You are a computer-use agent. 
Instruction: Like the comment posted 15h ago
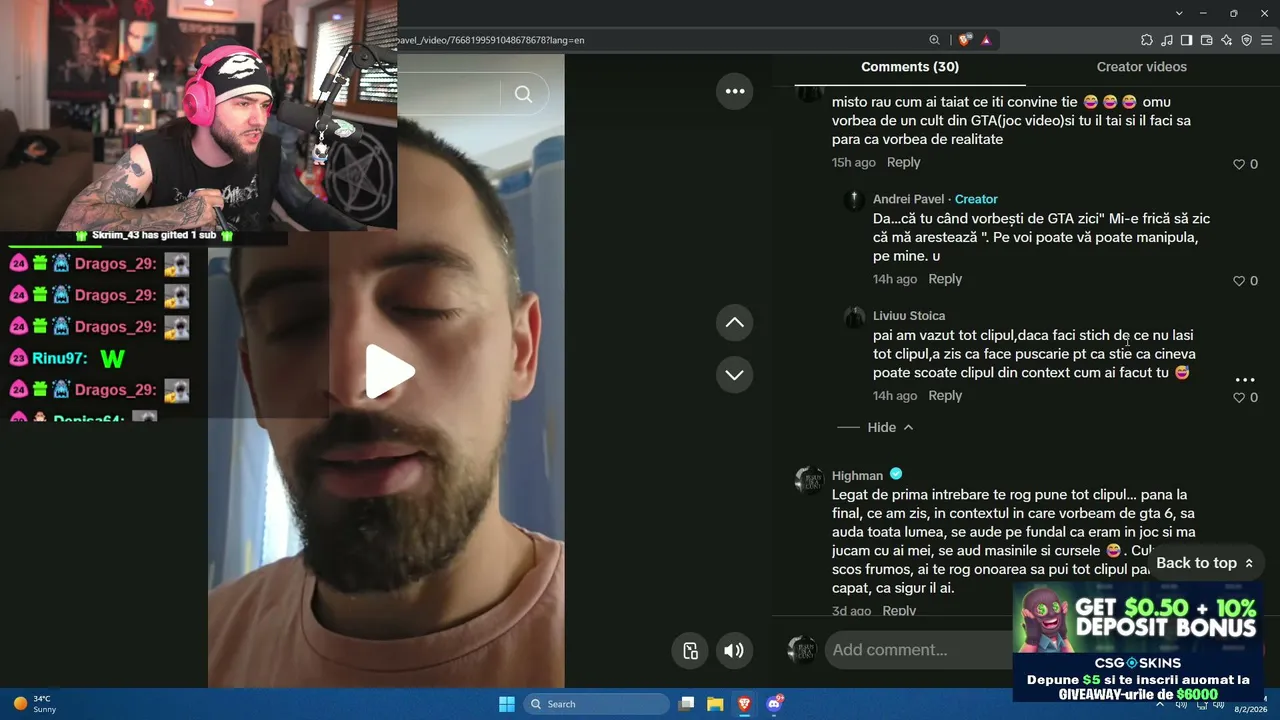point(1239,164)
